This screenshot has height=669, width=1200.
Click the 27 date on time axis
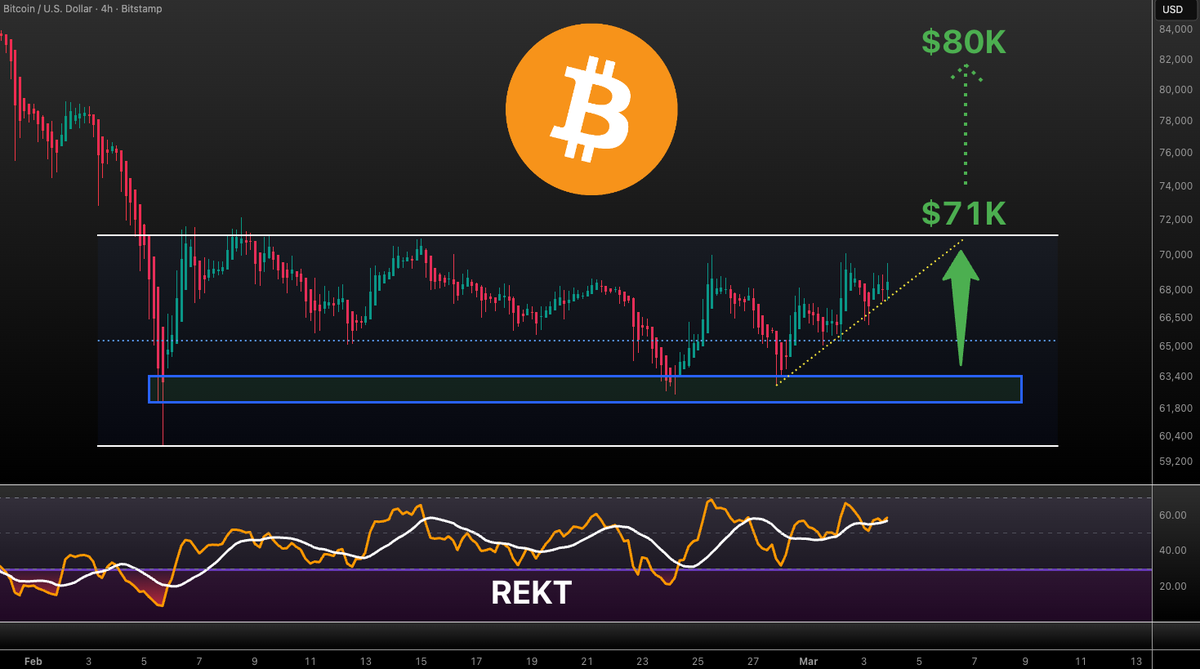click(x=753, y=662)
